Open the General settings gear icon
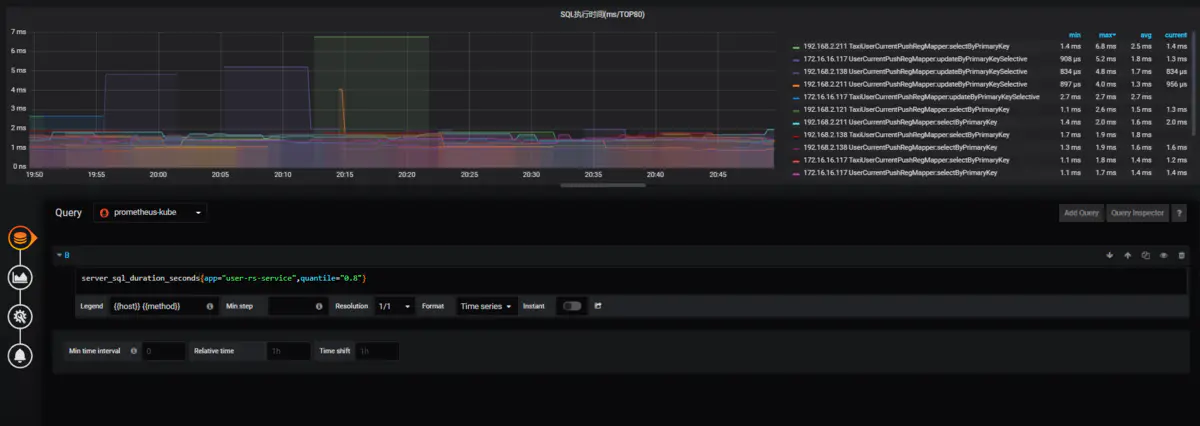 point(19,316)
